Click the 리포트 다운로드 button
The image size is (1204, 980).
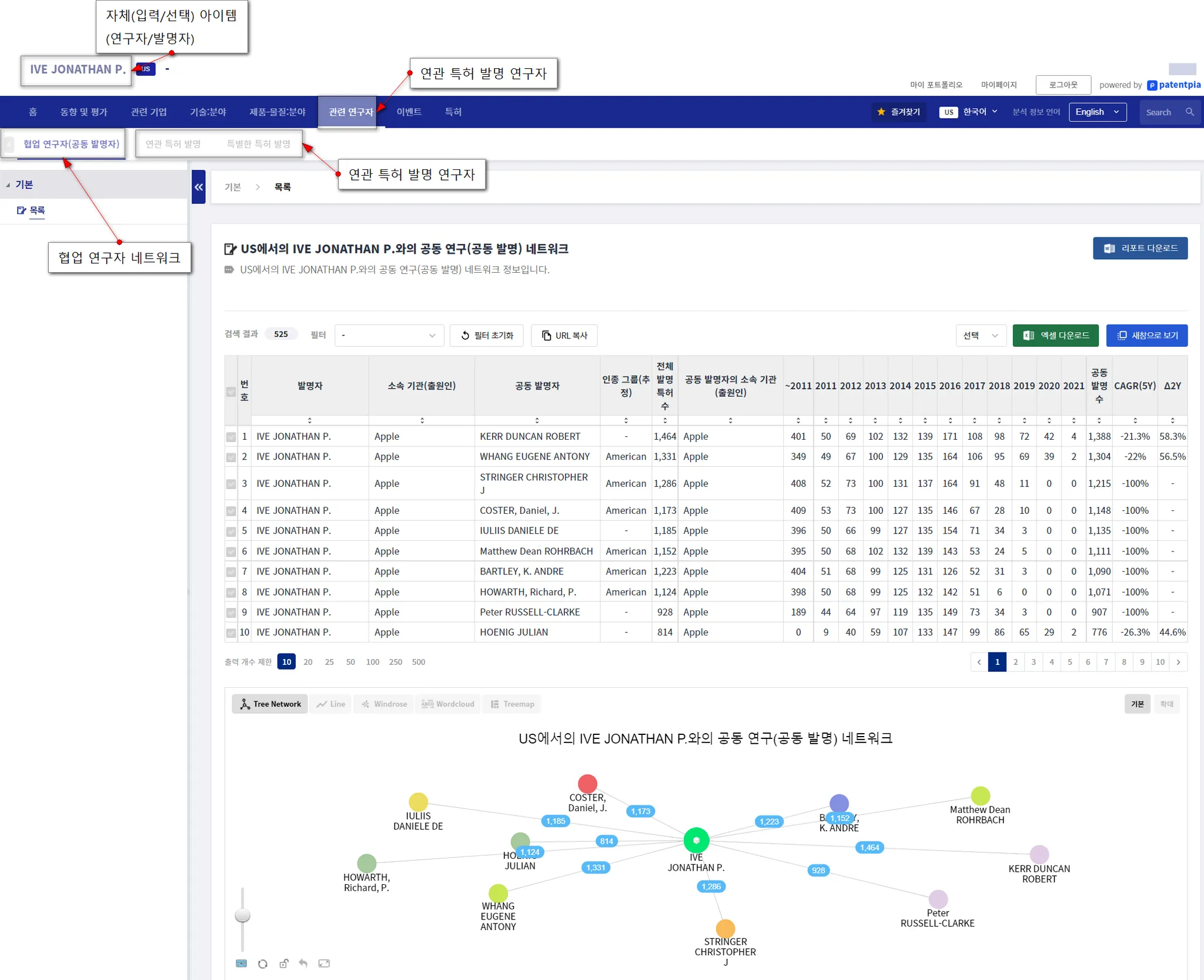pos(1140,248)
